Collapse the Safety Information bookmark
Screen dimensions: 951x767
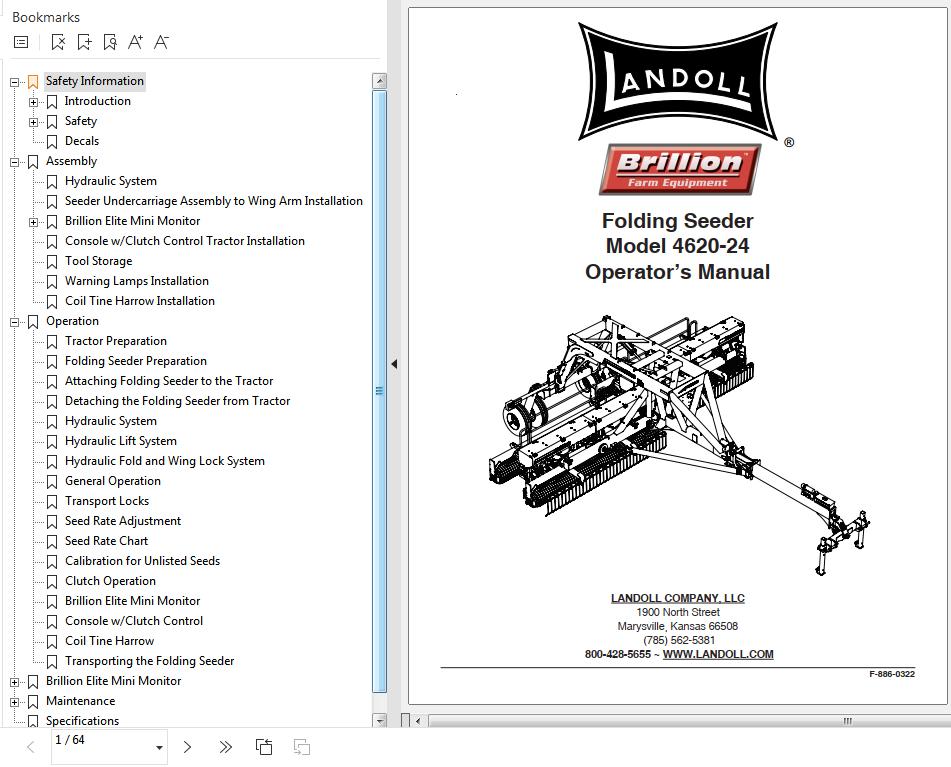[x=15, y=82]
